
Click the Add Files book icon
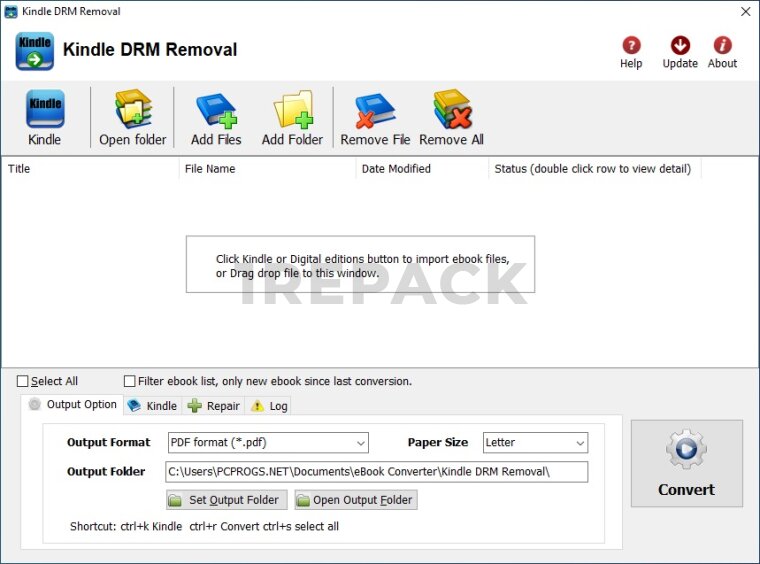click(x=216, y=109)
